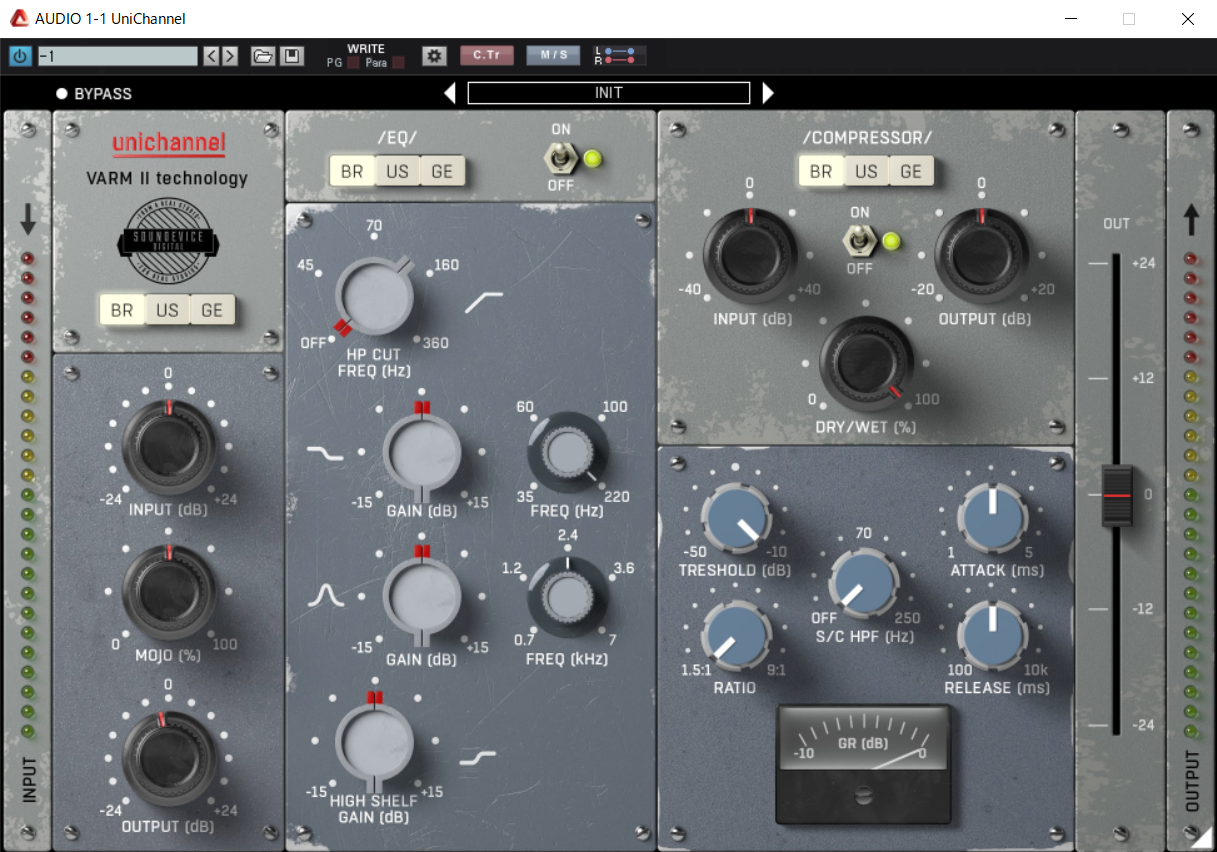This screenshot has width=1217, height=852.
Task: Flip the EQ ON/OFF toggle switch
Action: [560, 158]
